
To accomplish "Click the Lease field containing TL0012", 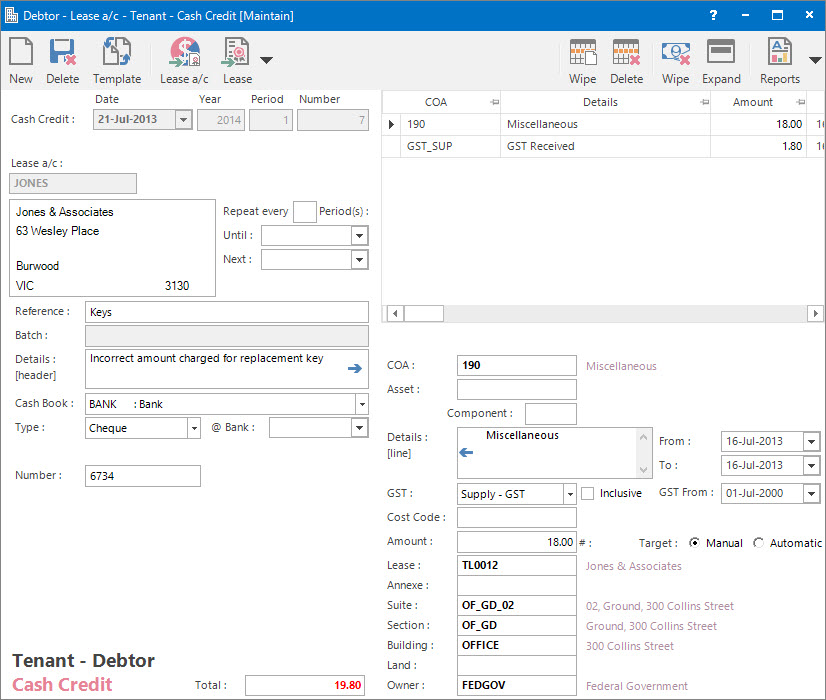I will 517,566.
